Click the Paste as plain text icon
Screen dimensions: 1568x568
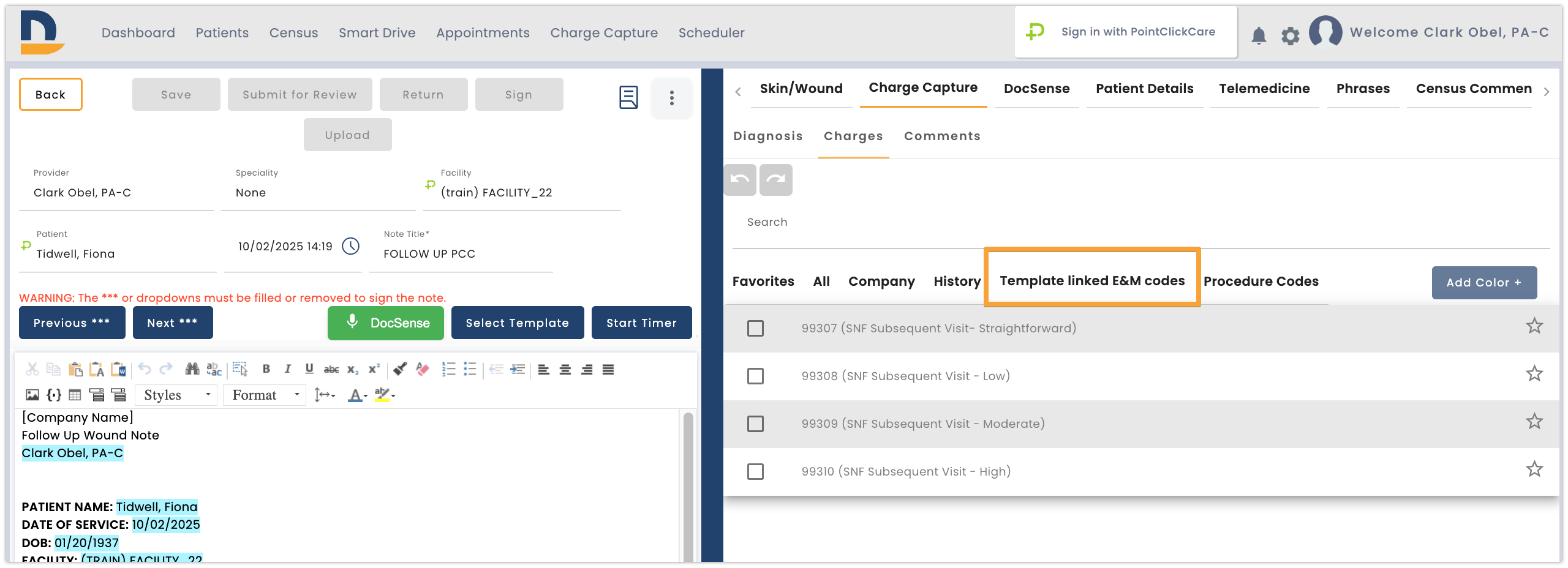tap(97, 369)
